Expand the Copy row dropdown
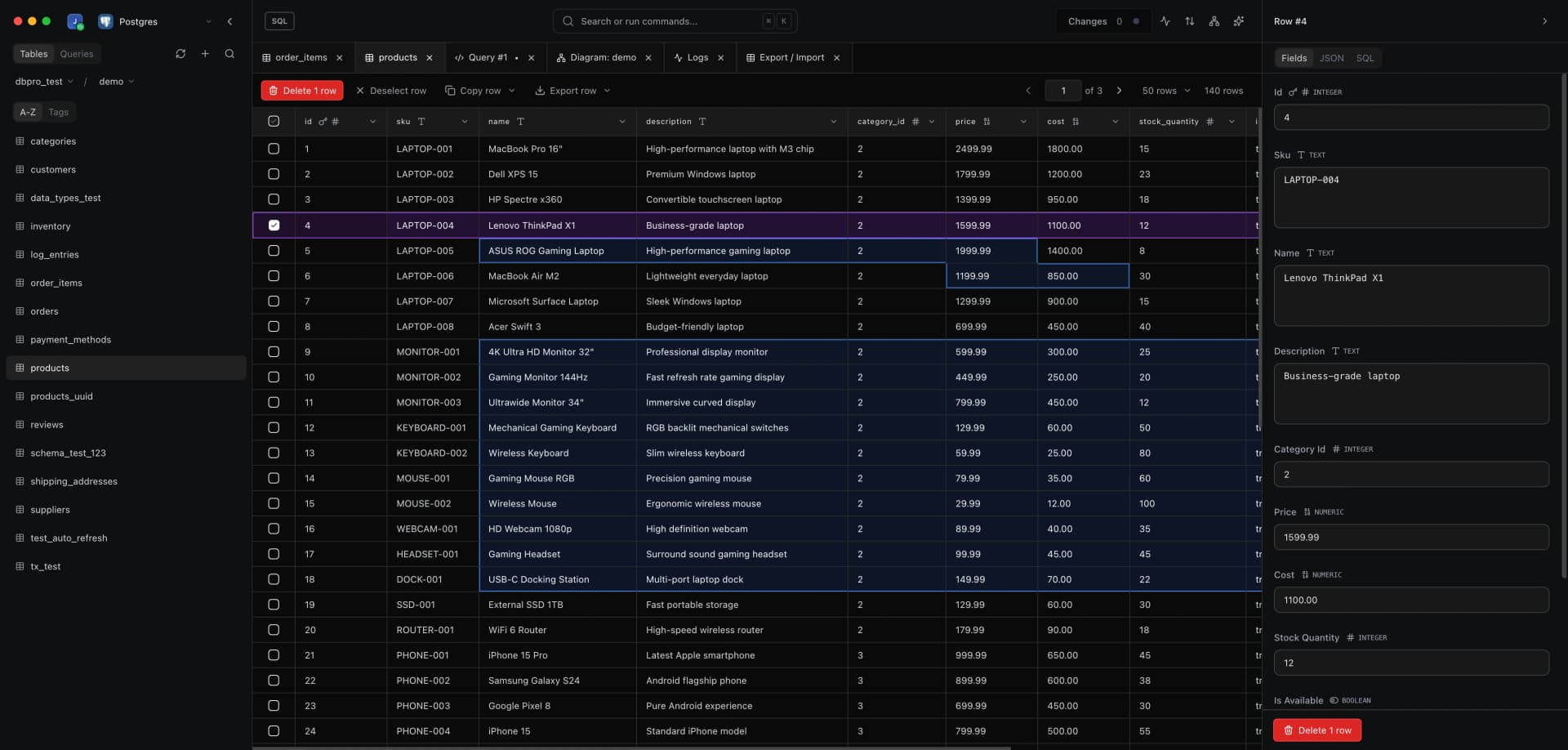The width and height of the screenshot is (1568, 750). point(512,91)
